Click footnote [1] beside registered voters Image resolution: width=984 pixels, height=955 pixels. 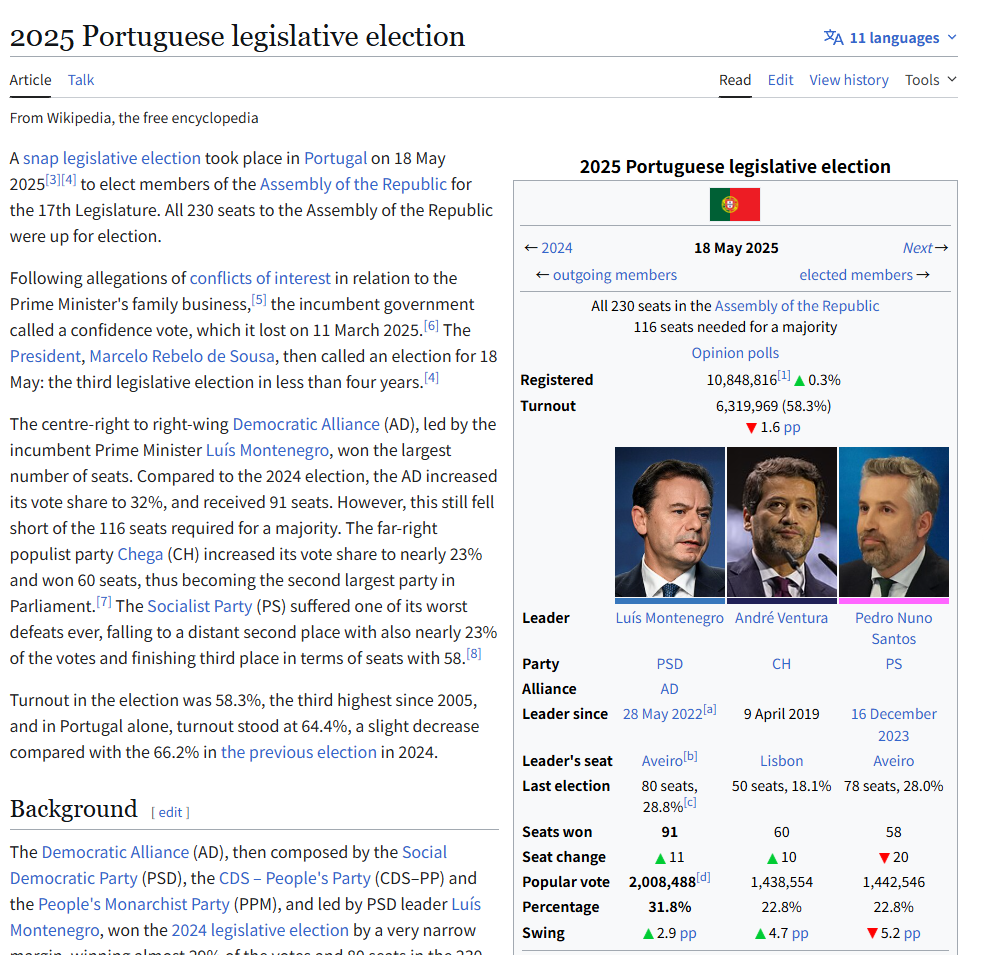(784, 375)
